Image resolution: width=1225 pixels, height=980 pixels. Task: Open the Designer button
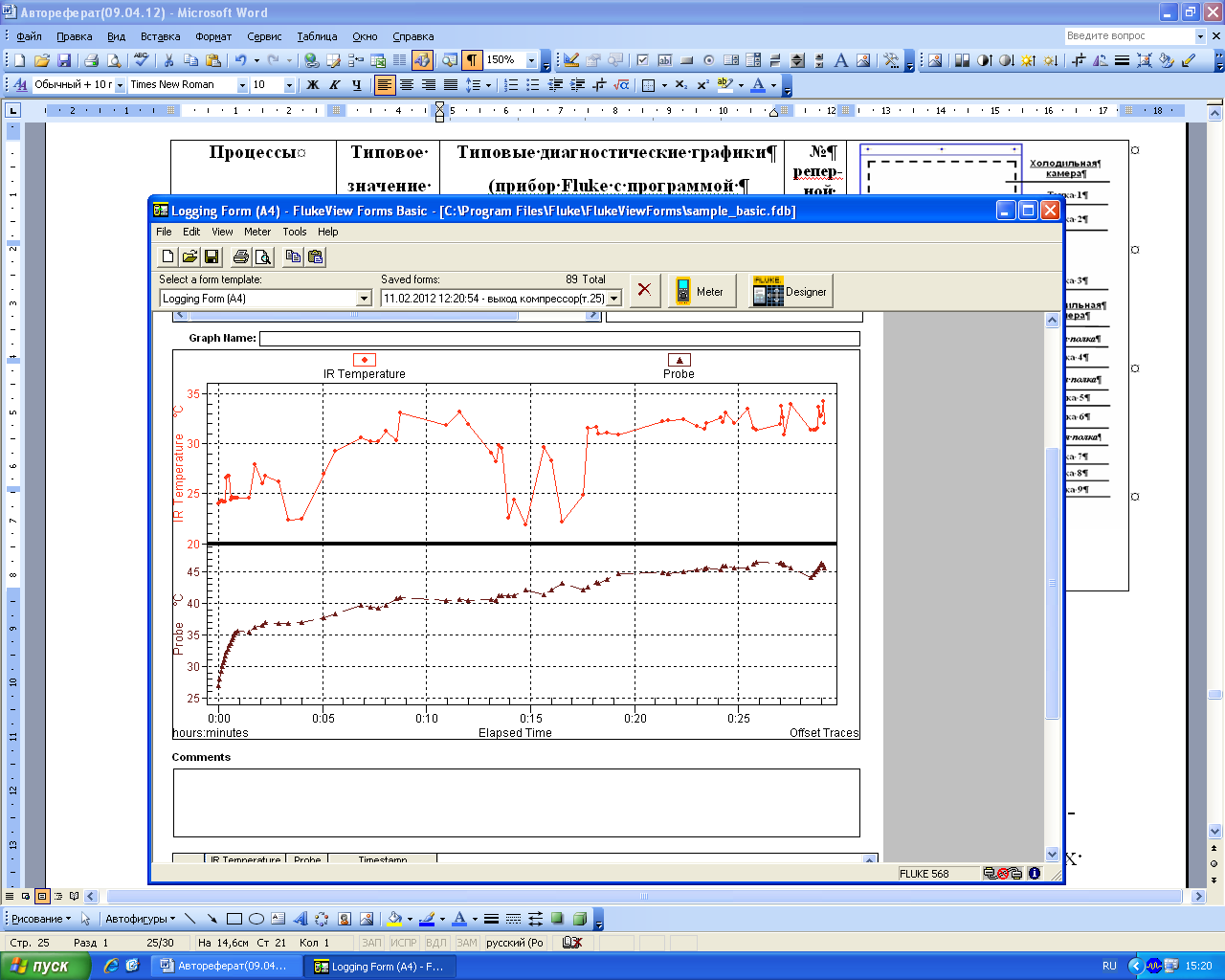pos(791,291)
